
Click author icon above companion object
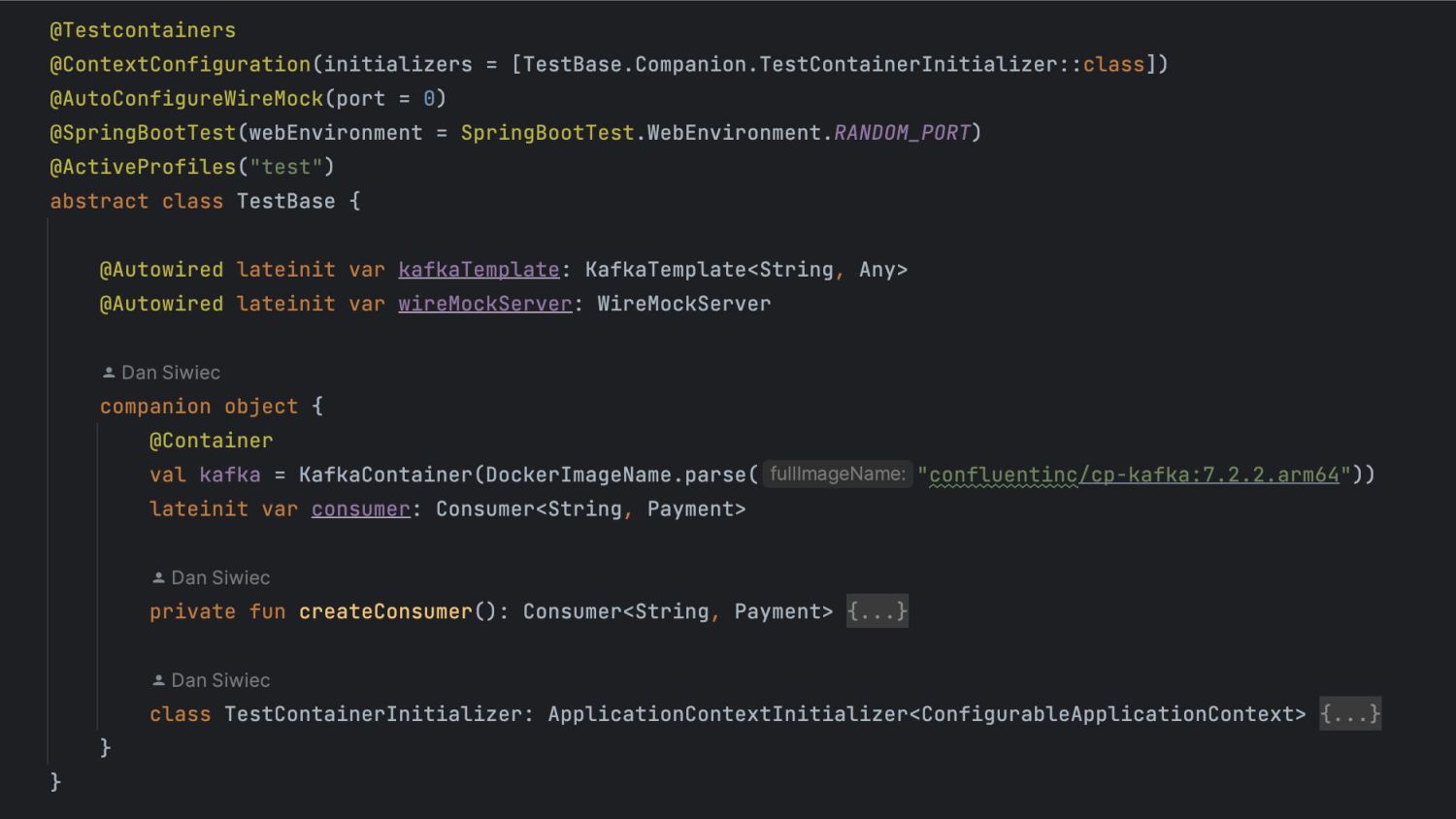click(109, 373)
